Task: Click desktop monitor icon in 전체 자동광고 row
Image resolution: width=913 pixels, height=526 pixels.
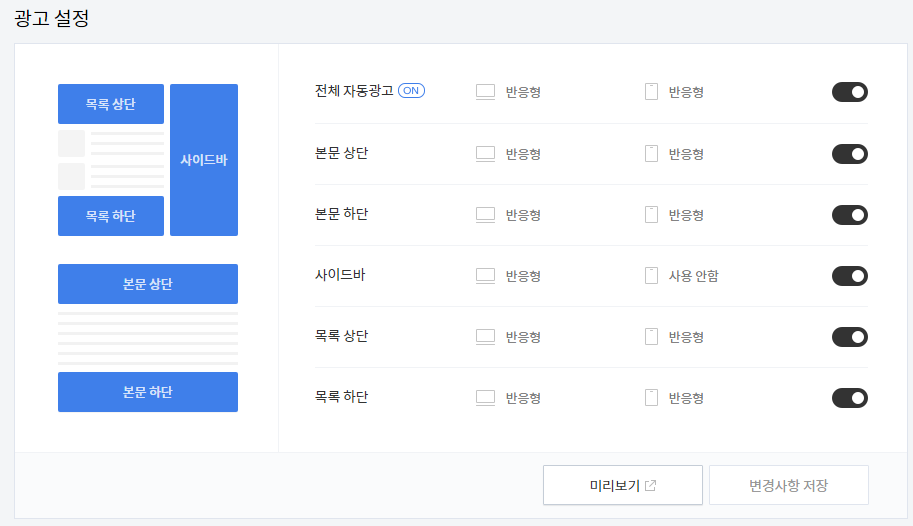Action: [485, 92]
